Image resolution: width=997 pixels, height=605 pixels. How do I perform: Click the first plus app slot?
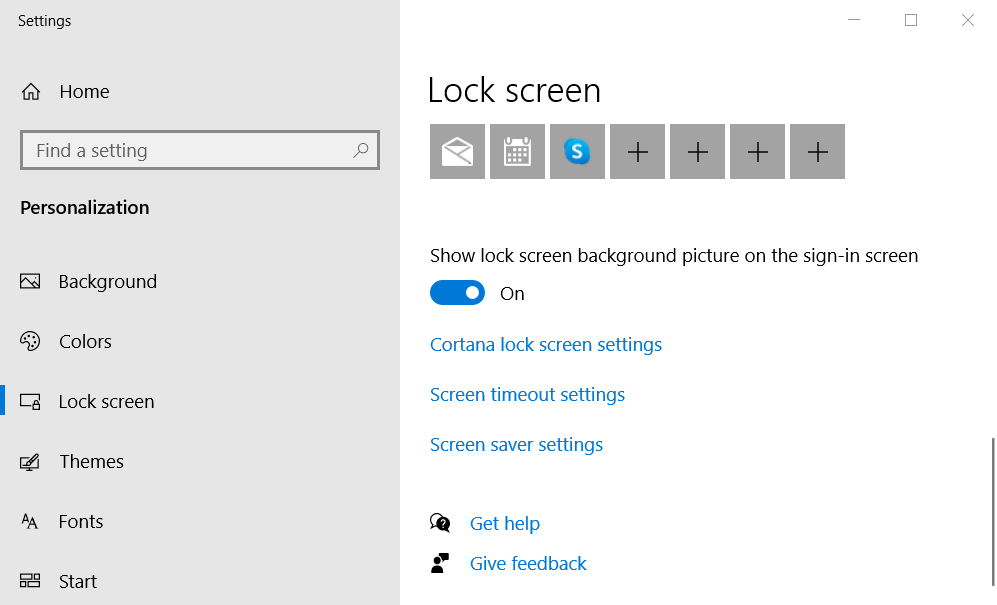[x=637, y=152]
